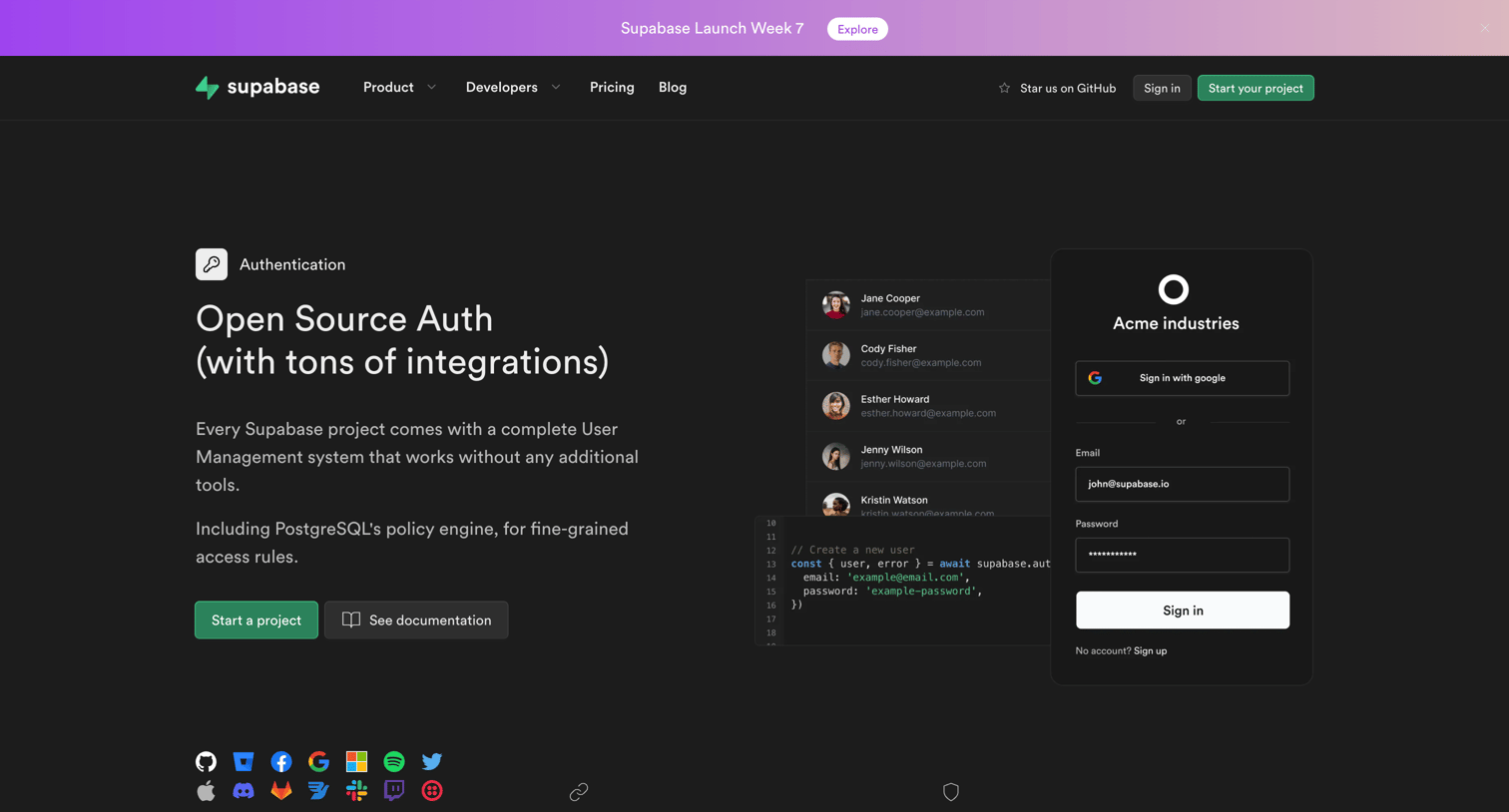
Task: Click the chain link icon
Action: (x=579, y=792)
